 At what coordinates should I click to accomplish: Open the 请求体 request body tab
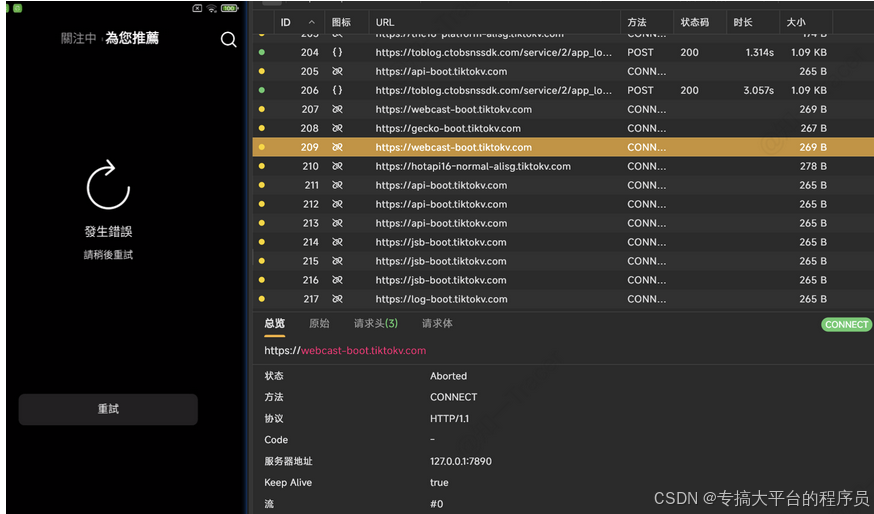437,323
